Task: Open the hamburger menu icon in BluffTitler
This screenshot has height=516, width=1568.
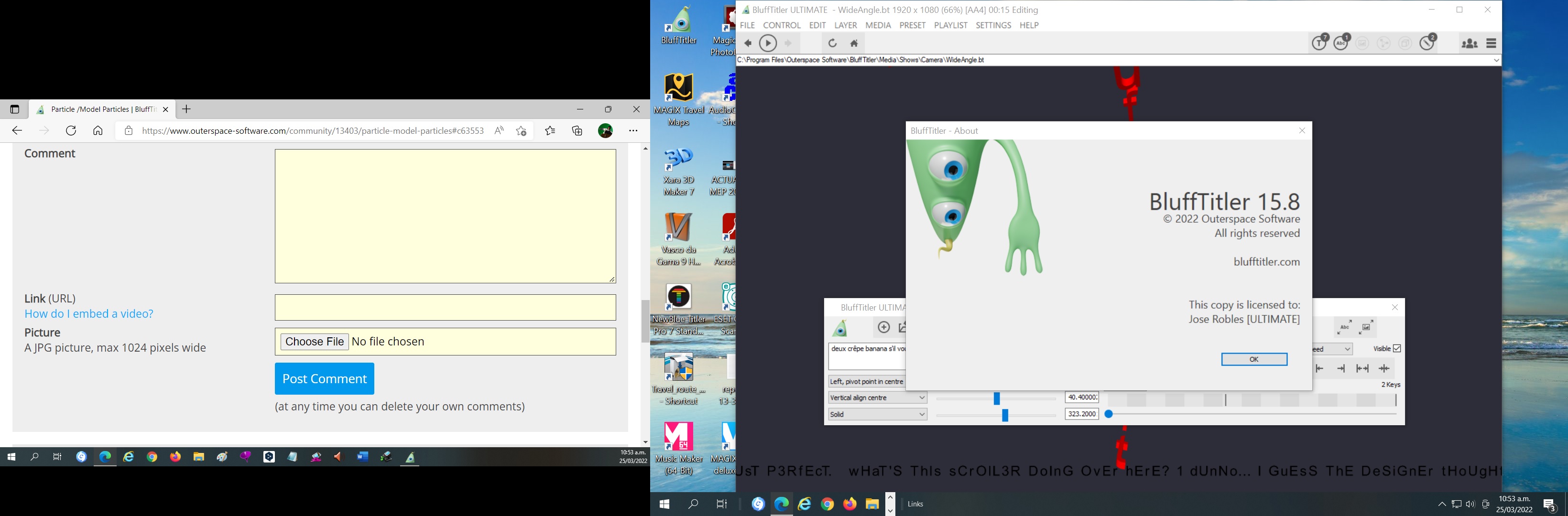Action: tap(1492, 43)
